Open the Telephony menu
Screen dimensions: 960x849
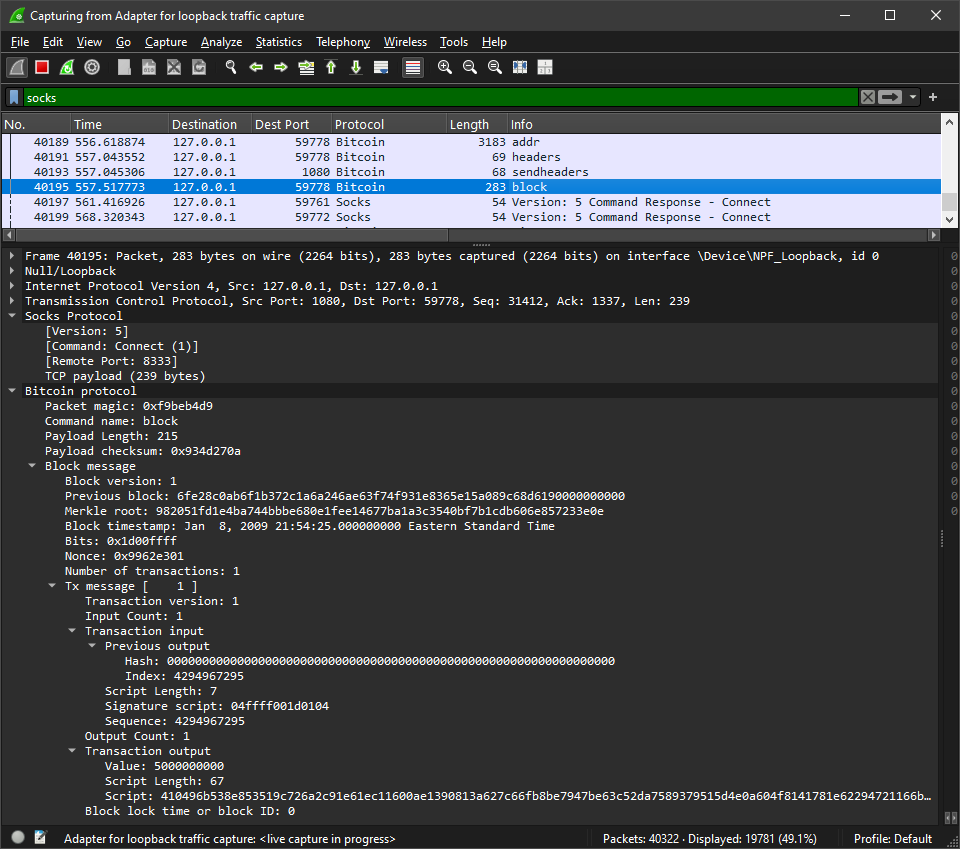point(343,42)
